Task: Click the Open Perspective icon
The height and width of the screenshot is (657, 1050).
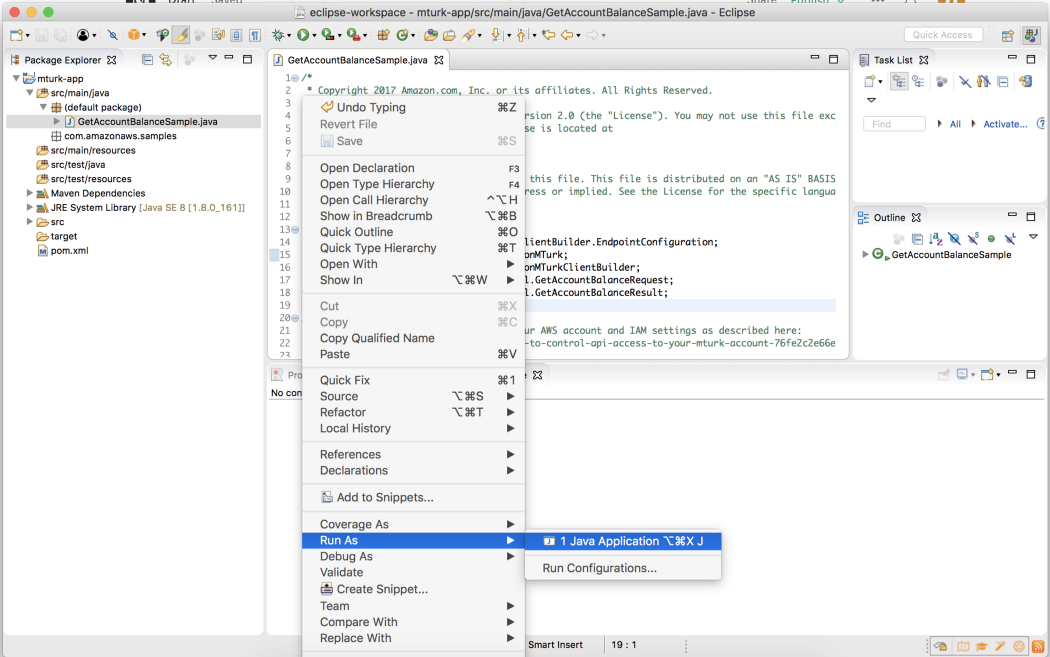Action: tap(1007, 35)
